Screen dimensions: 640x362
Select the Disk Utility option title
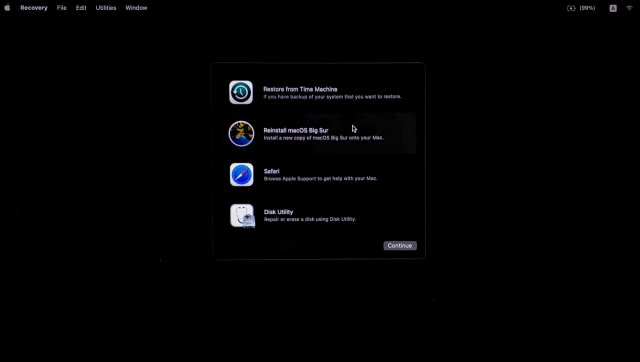click(278, 212)
